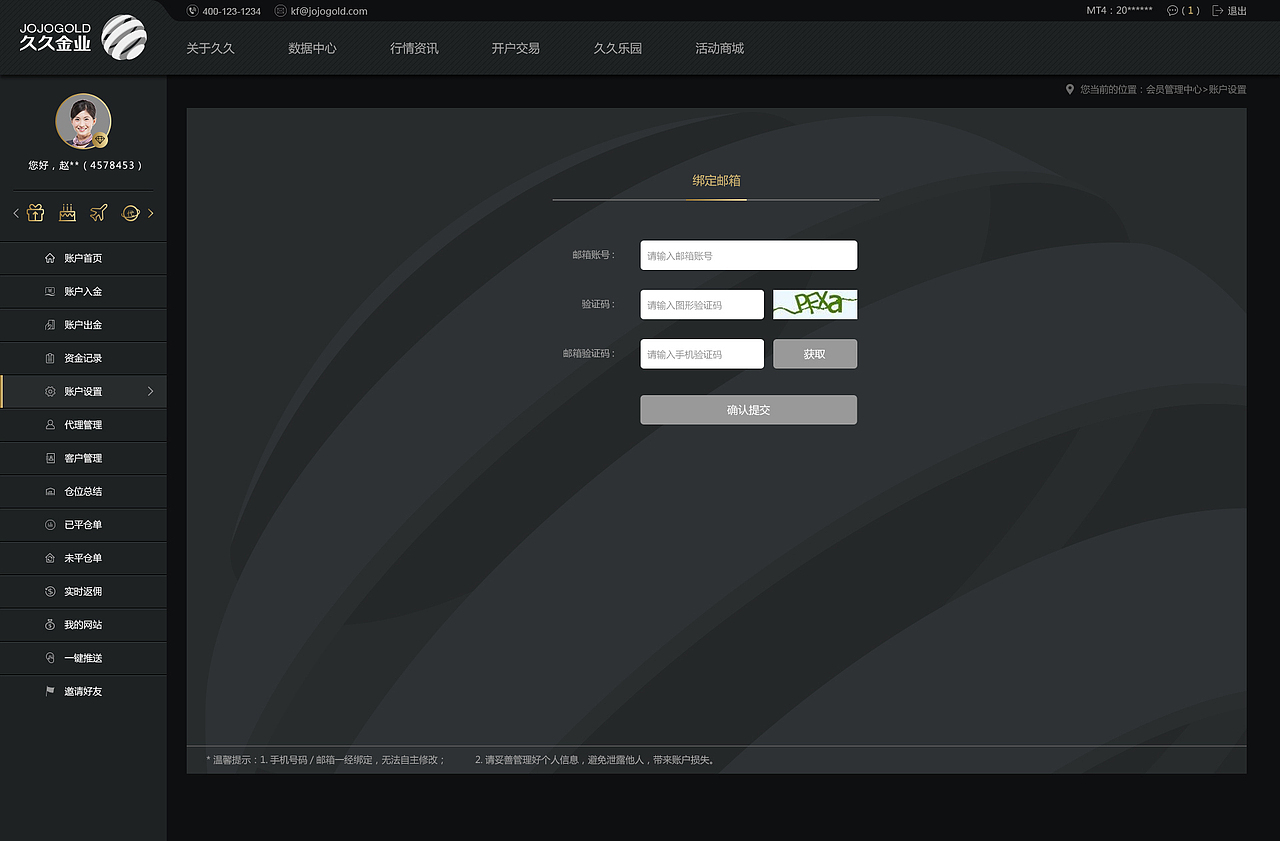Viewport: 1280px width, 841px height.
Task: Expand the 账户设置 submenu chevron
Action: pyautogui.click(x=151, y=391)
